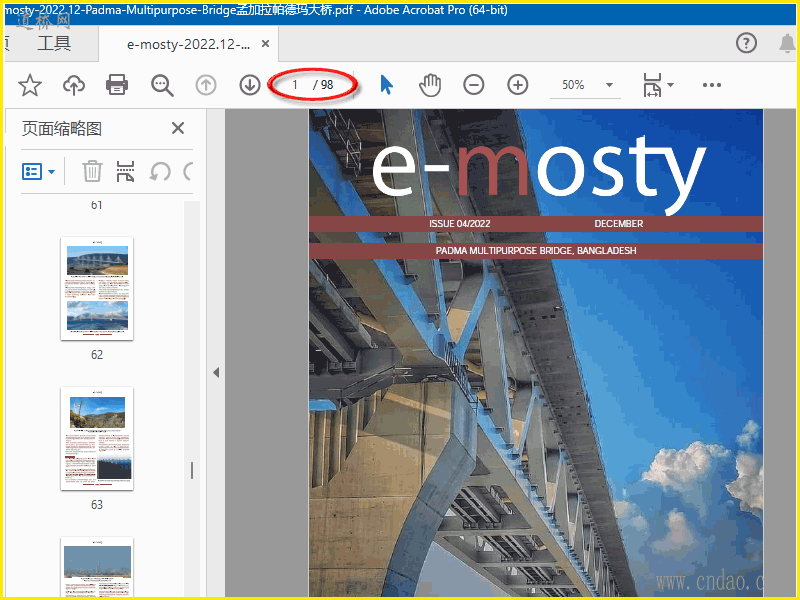Delete selected page with trash icon
This screenshot has height=600, width=800.
92,171
